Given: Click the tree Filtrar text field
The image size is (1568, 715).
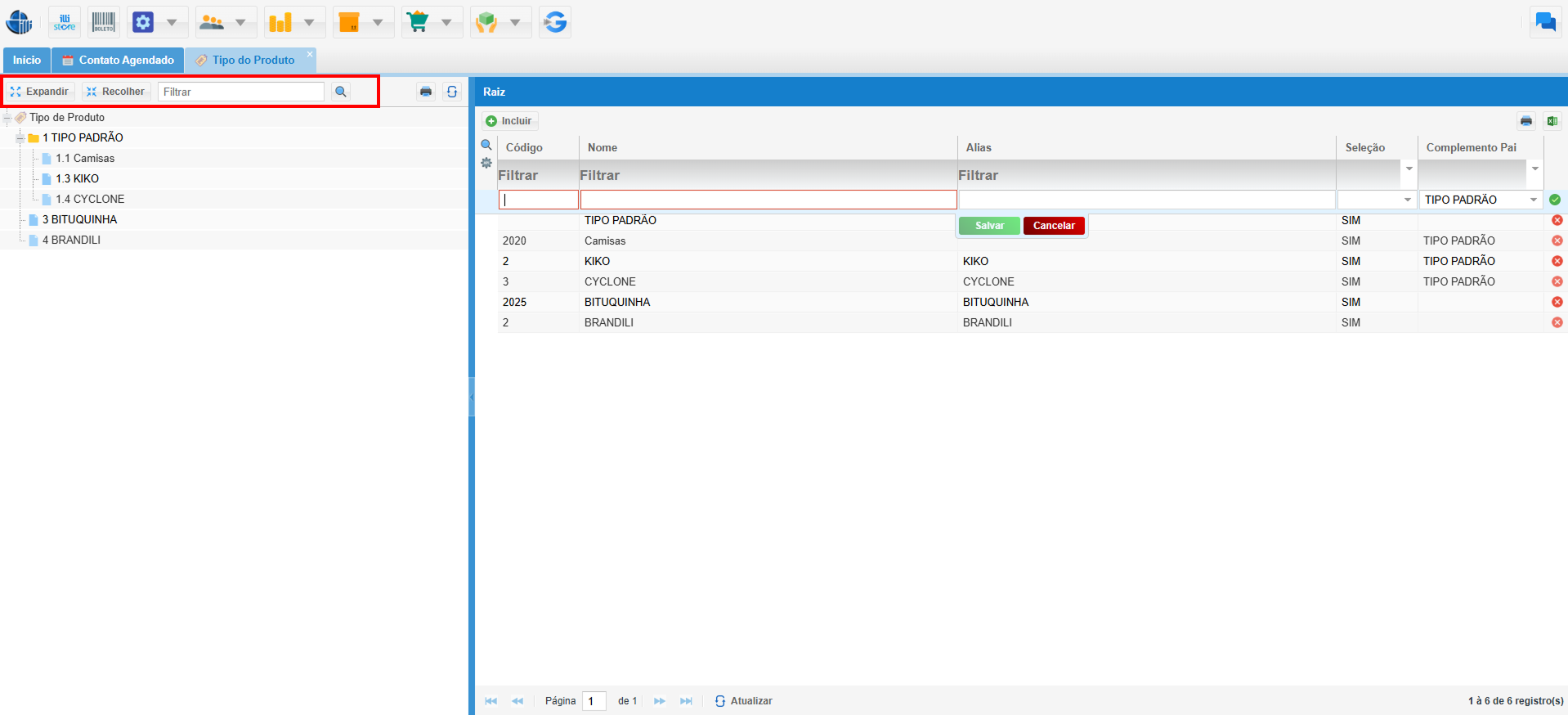Looking at the screenshot, I should coord(241,92).
